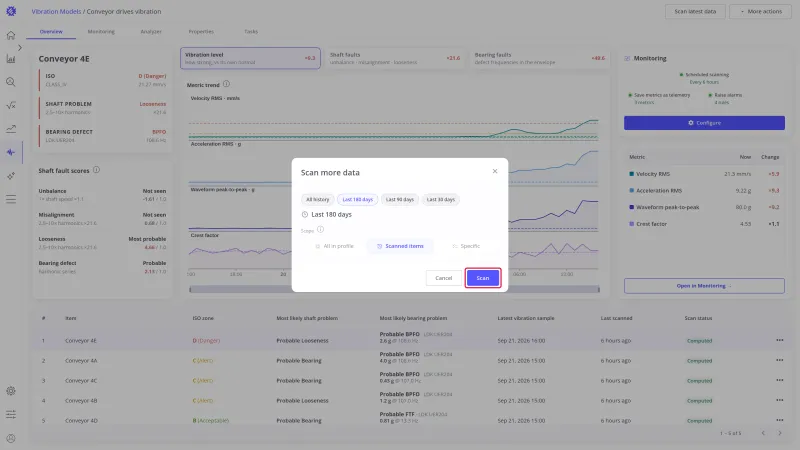The width and height of the screenshot is (800, 450).
Task: Click Velocity RMS color swatch in legend
Action: click(632, 174)
